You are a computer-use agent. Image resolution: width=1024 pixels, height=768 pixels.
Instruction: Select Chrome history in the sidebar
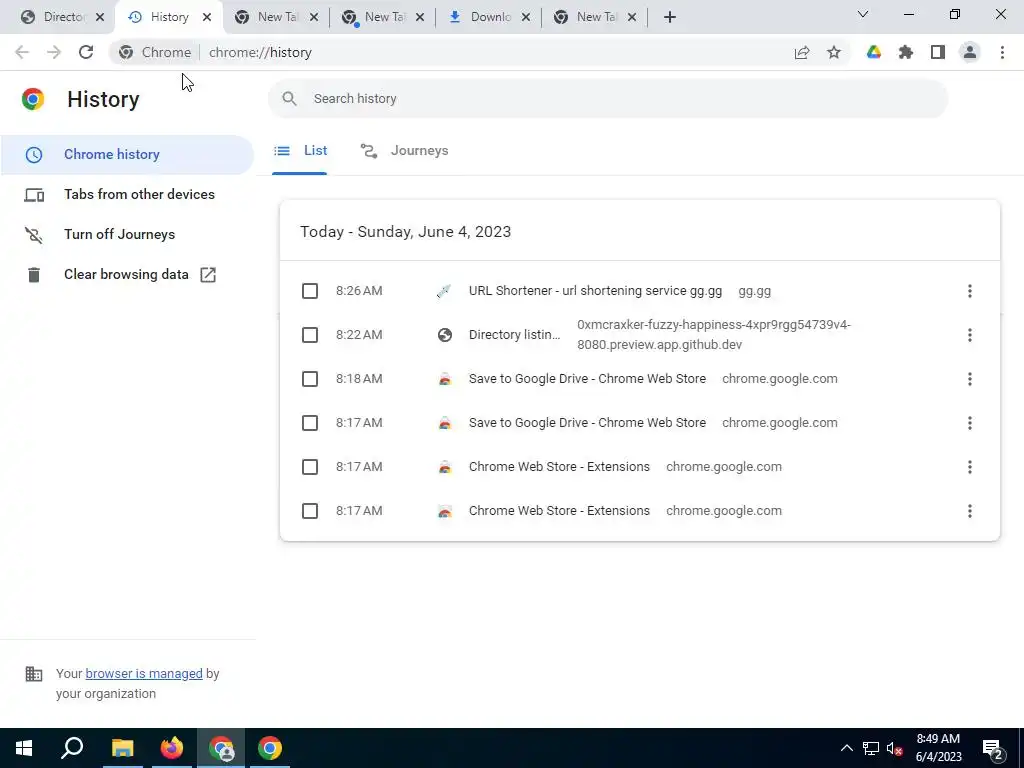tap(127, 155)
